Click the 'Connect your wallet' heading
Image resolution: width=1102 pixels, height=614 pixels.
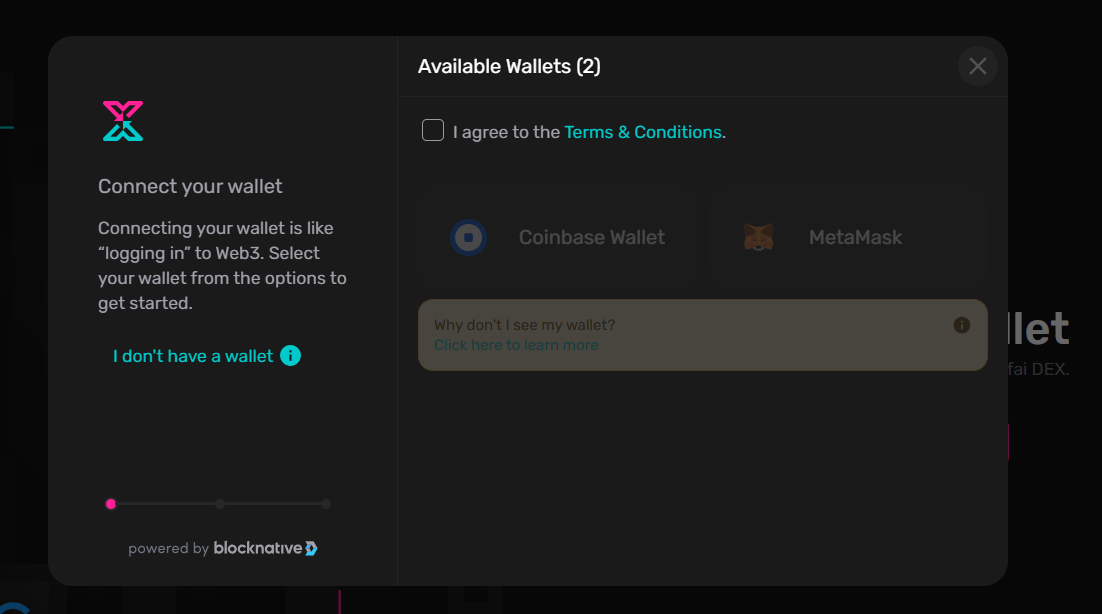pyautogui.click(x=190, y=186)
